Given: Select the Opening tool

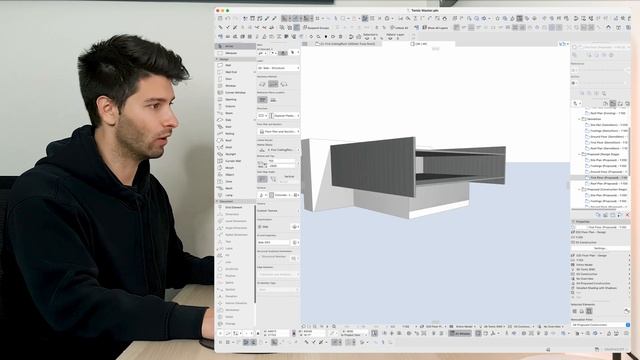Looking at the screenshot, I should (x=235, y=100).
